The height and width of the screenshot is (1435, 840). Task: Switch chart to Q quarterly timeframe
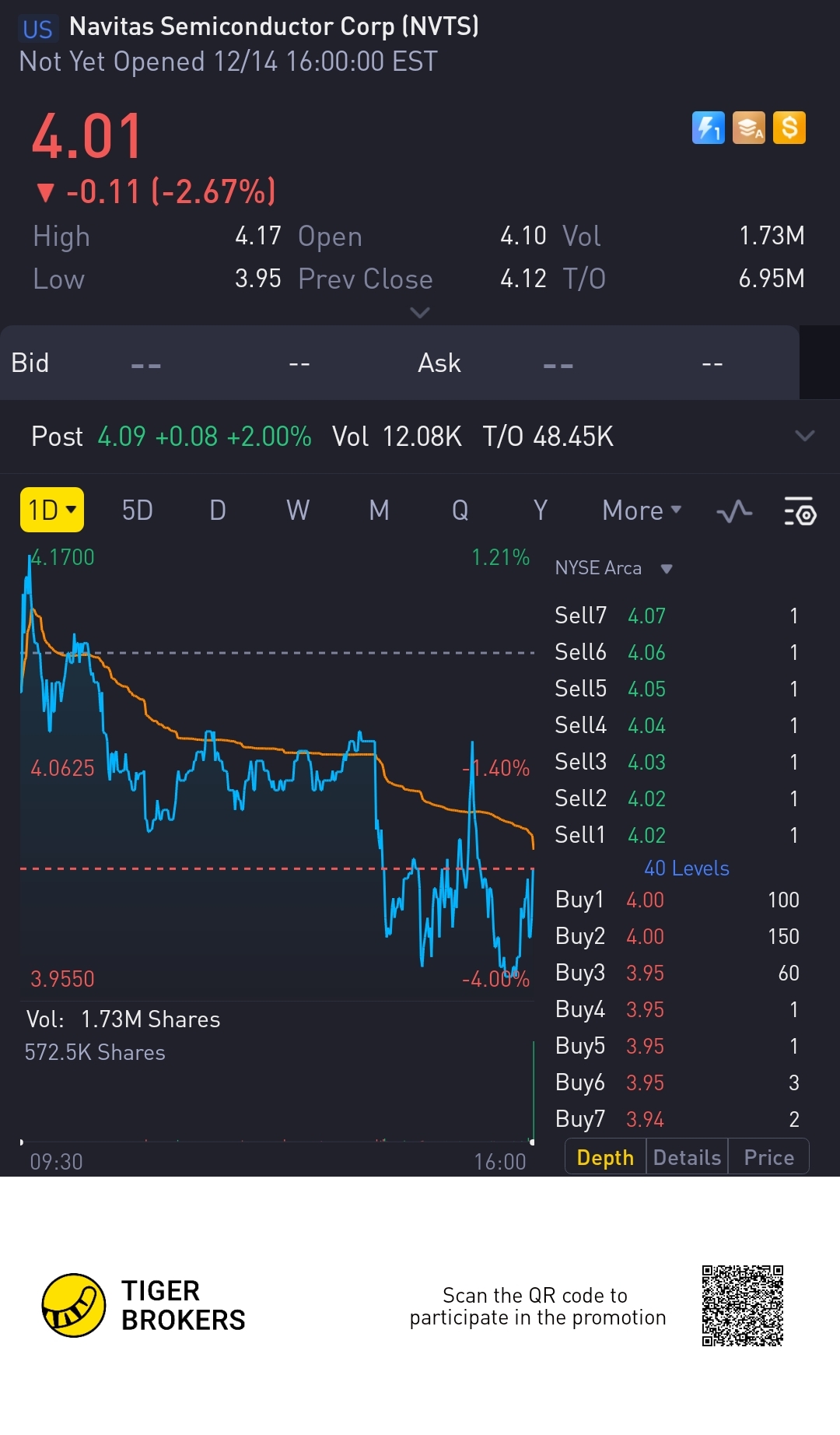(460, 510)
